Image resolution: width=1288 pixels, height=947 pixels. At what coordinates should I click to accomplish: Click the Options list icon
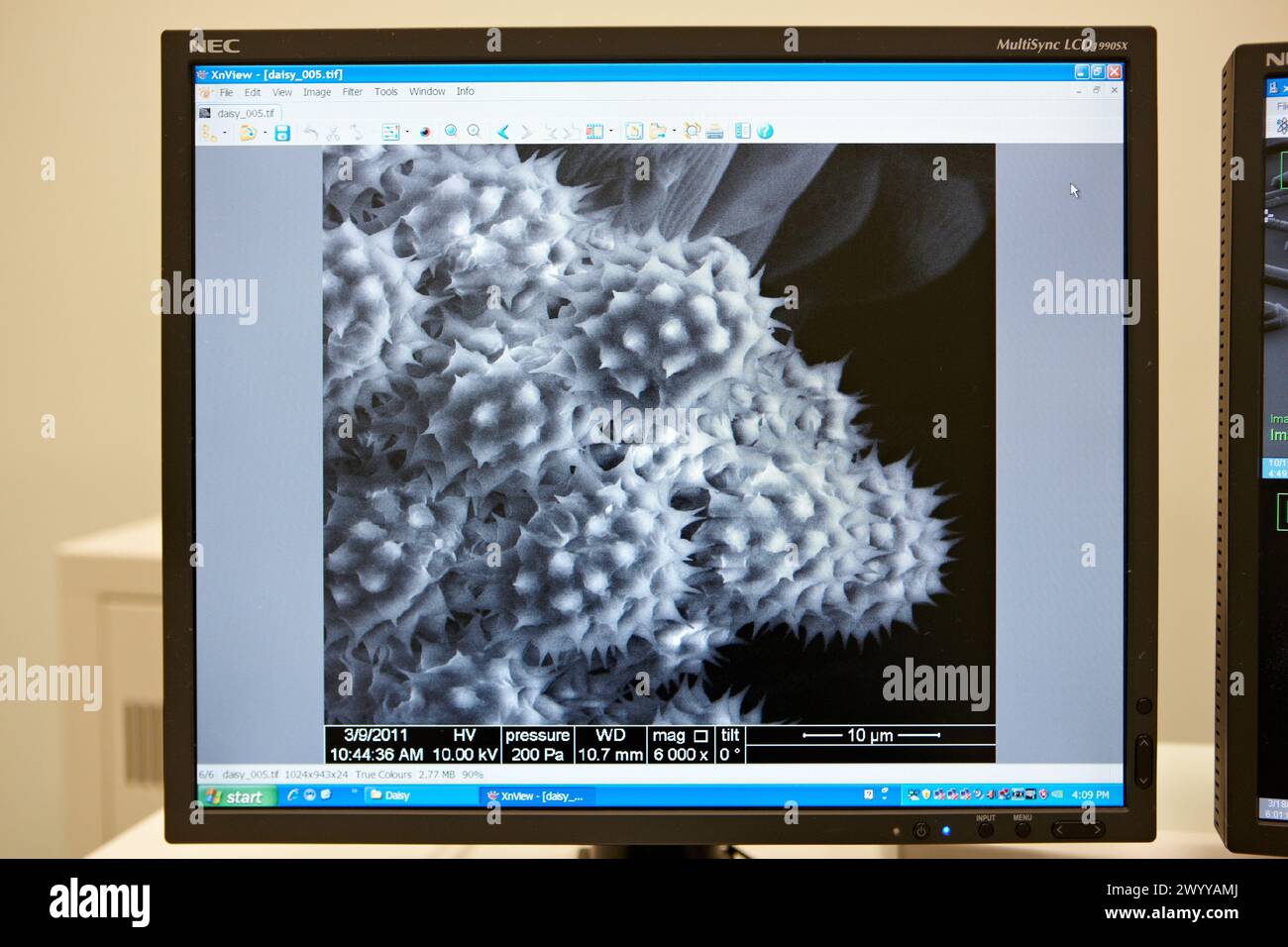click(x=390, y=132)
